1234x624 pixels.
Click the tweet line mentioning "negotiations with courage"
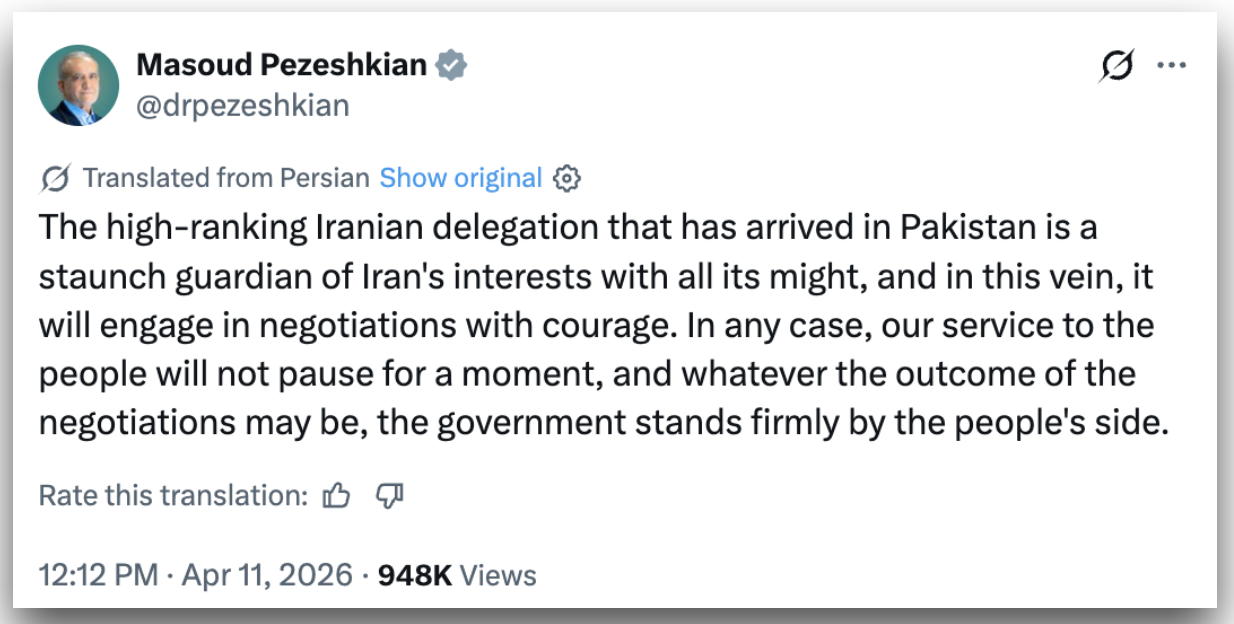click(595, 325)
